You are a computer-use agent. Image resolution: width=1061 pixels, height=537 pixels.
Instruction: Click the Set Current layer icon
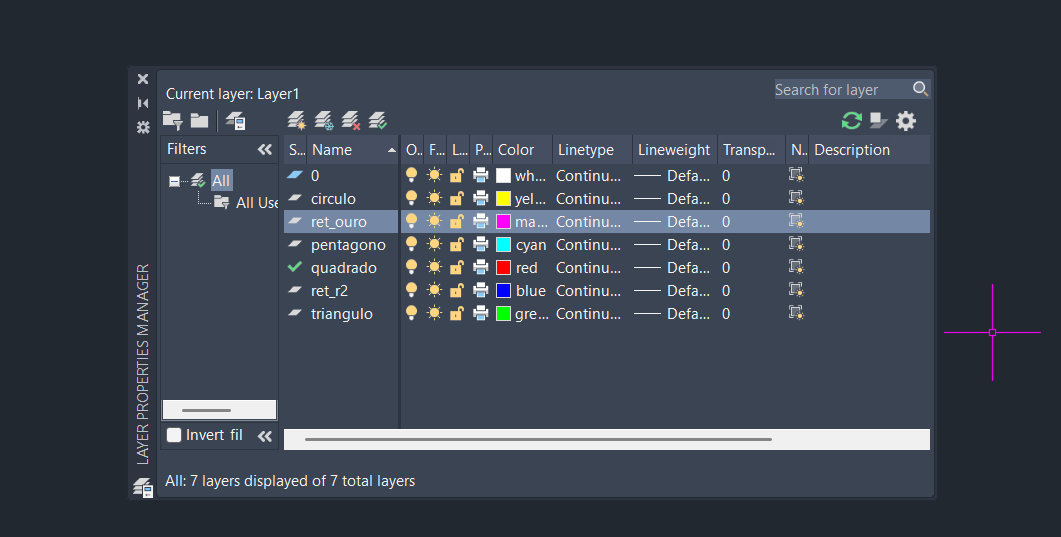tap(378, 121)
